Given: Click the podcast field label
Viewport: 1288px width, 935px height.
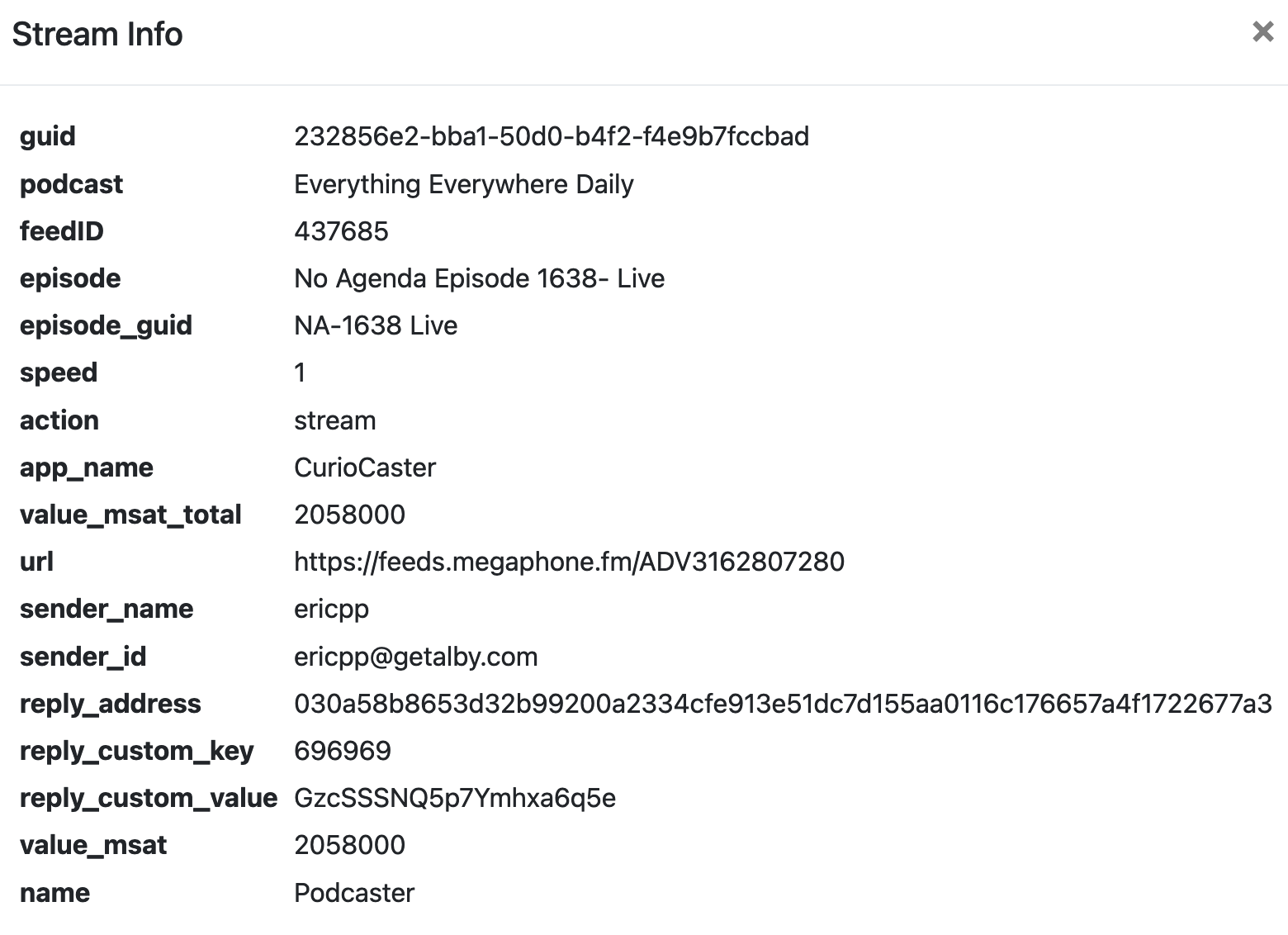Looking at the screenshot, I should coord(71,184).
